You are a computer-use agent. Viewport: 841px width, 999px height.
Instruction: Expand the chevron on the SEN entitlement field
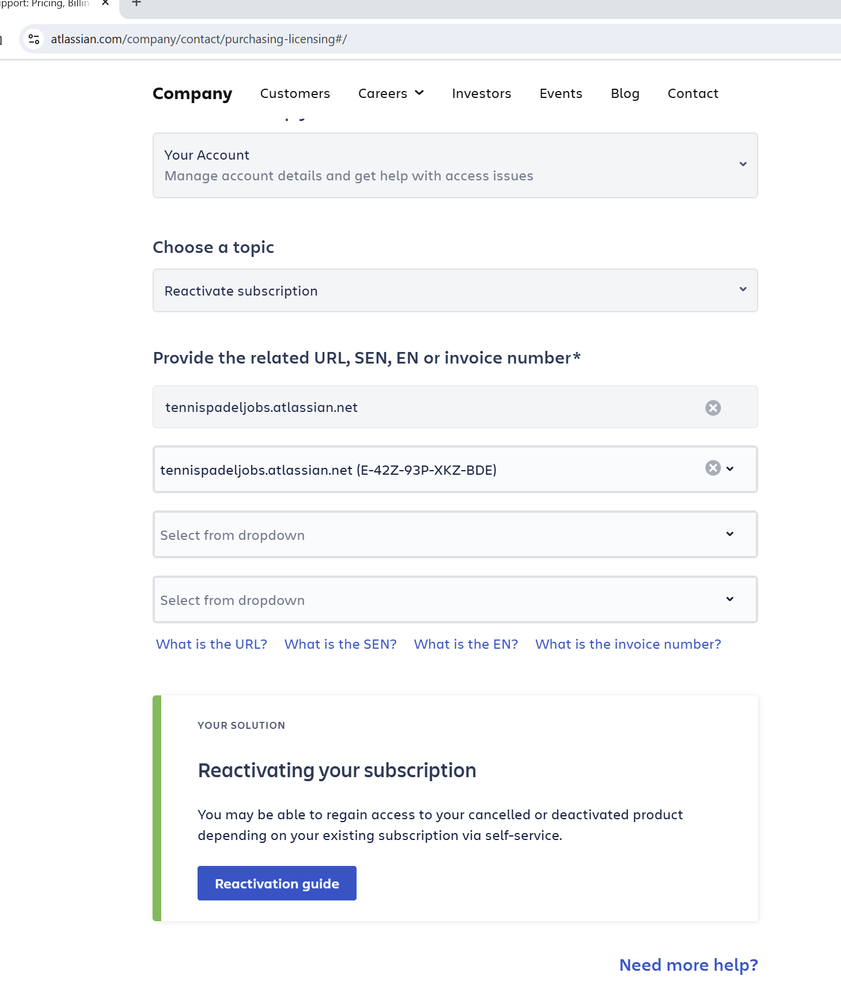click(731, 468)
